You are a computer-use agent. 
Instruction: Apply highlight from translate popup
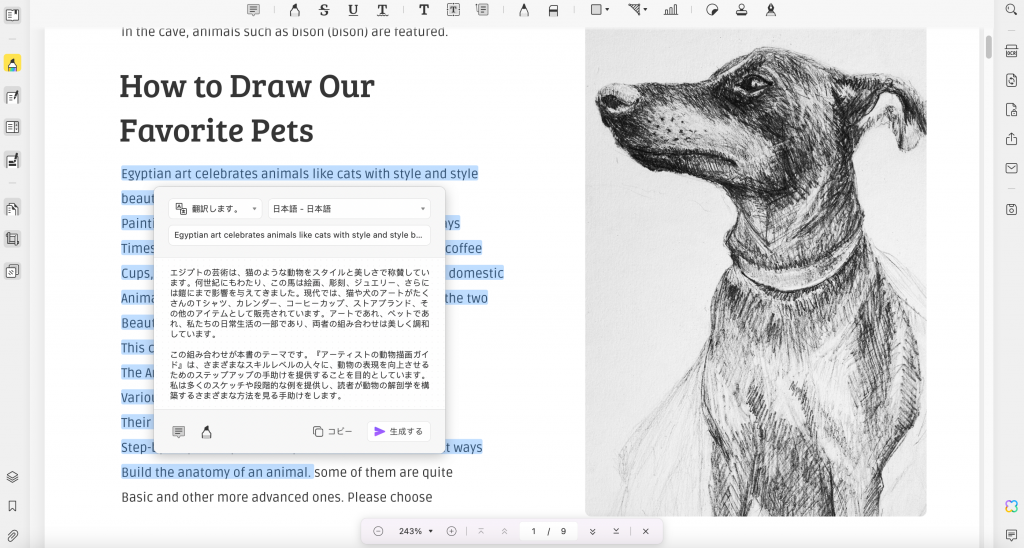click(x=206, y=432)
